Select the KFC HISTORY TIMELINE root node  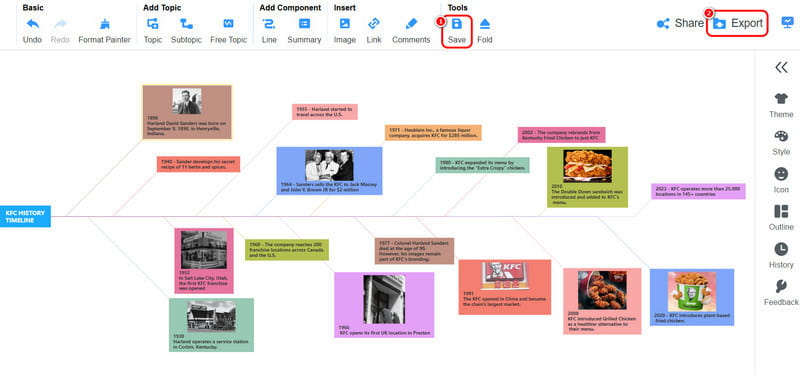tap(25, 216)
